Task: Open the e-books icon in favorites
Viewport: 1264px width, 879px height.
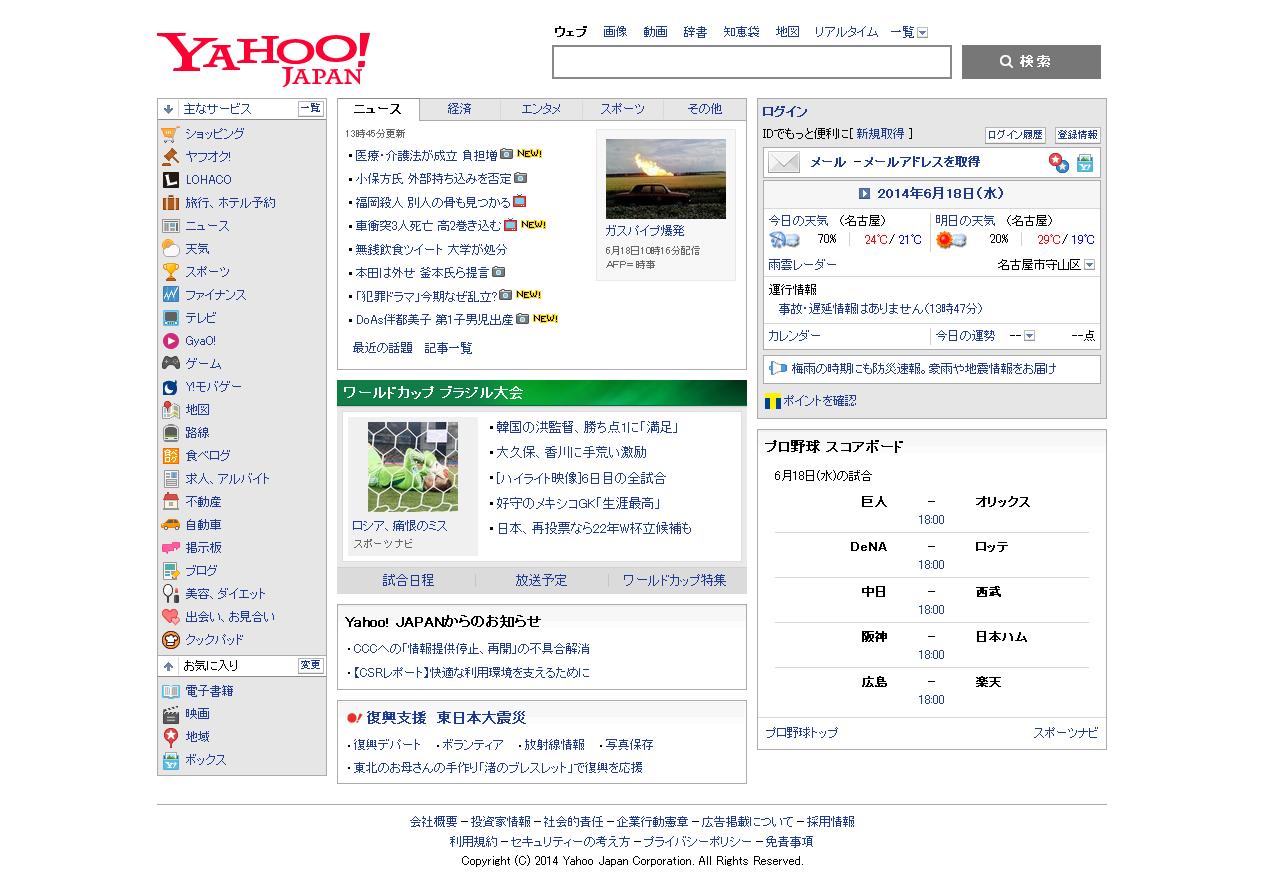Action: coord(170,691)
